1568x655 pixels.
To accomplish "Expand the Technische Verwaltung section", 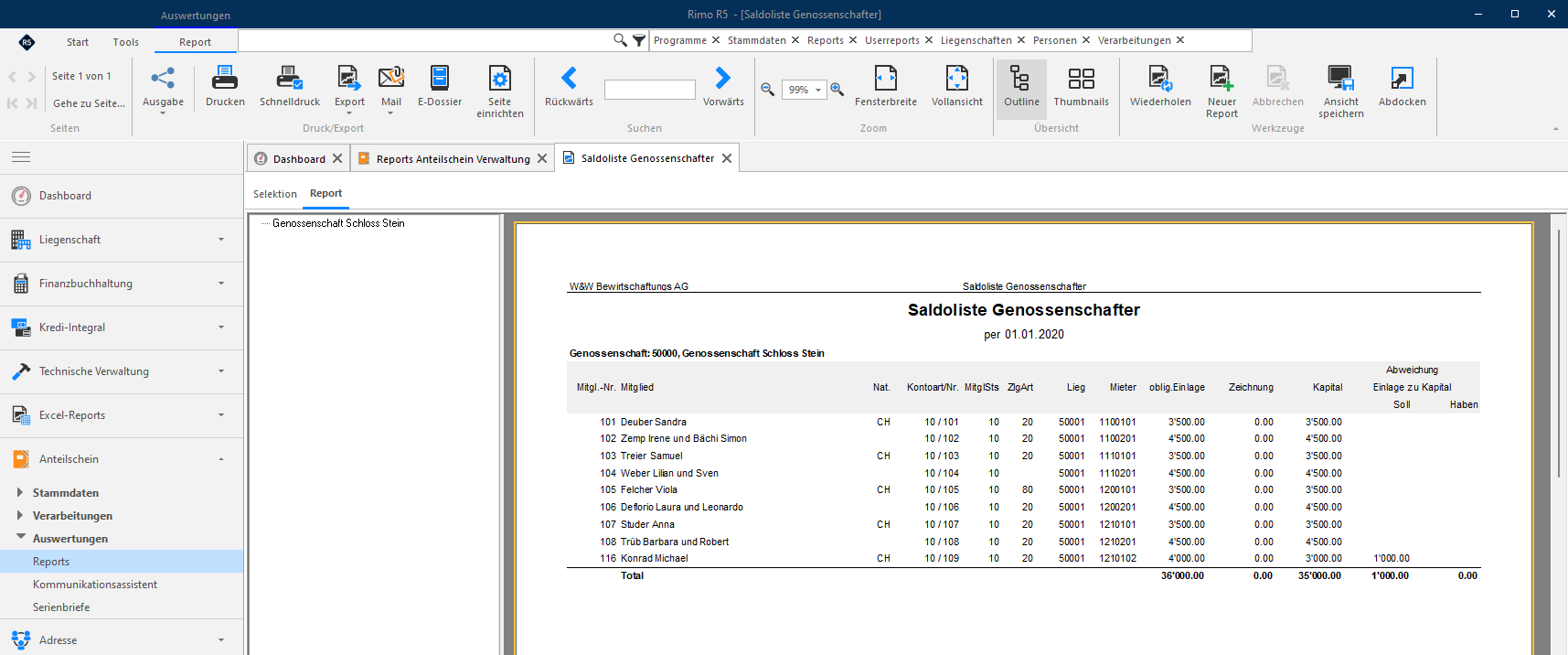I will (x=122, y=371).
